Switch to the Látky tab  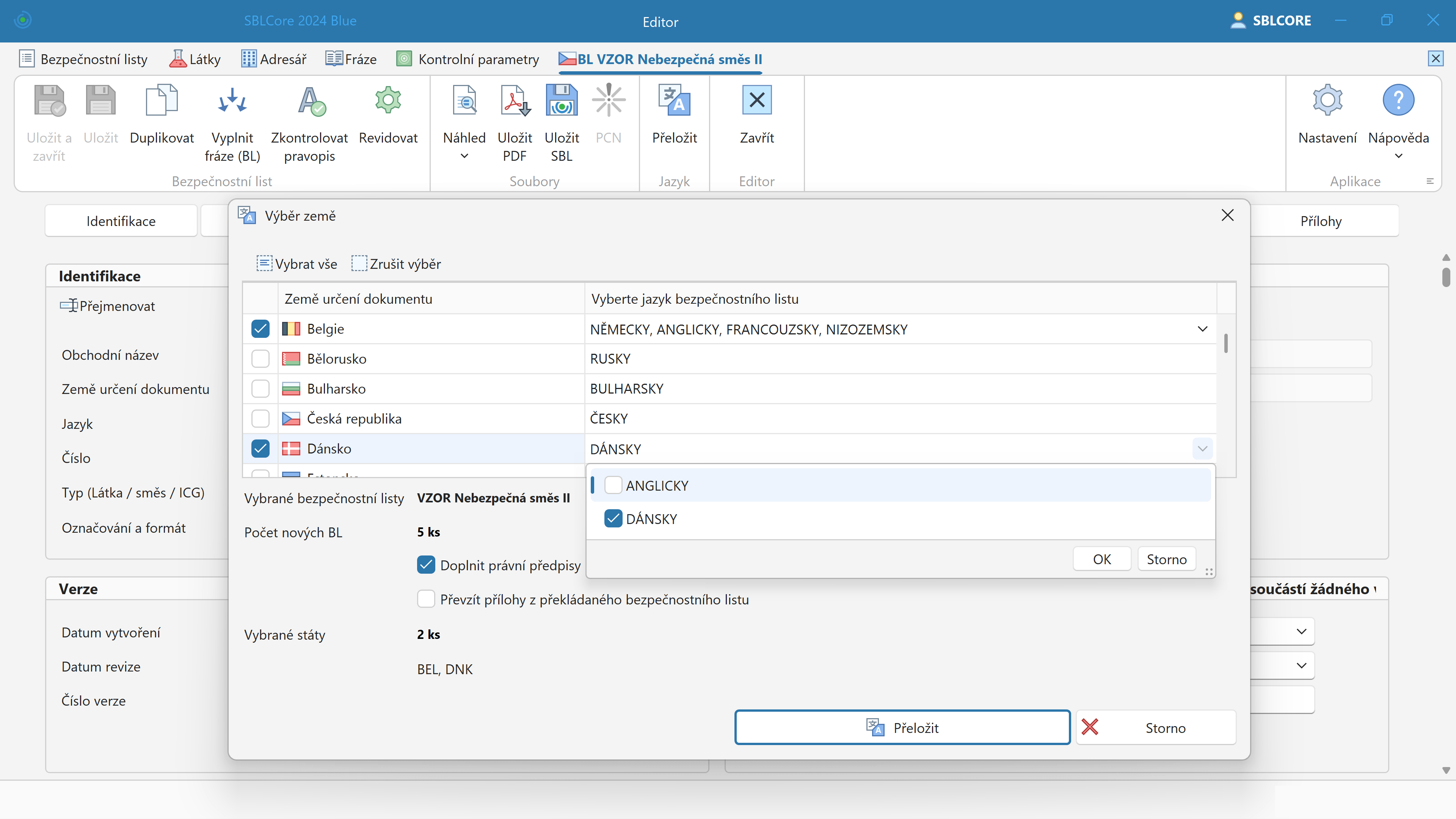click(x=196, y=60)
